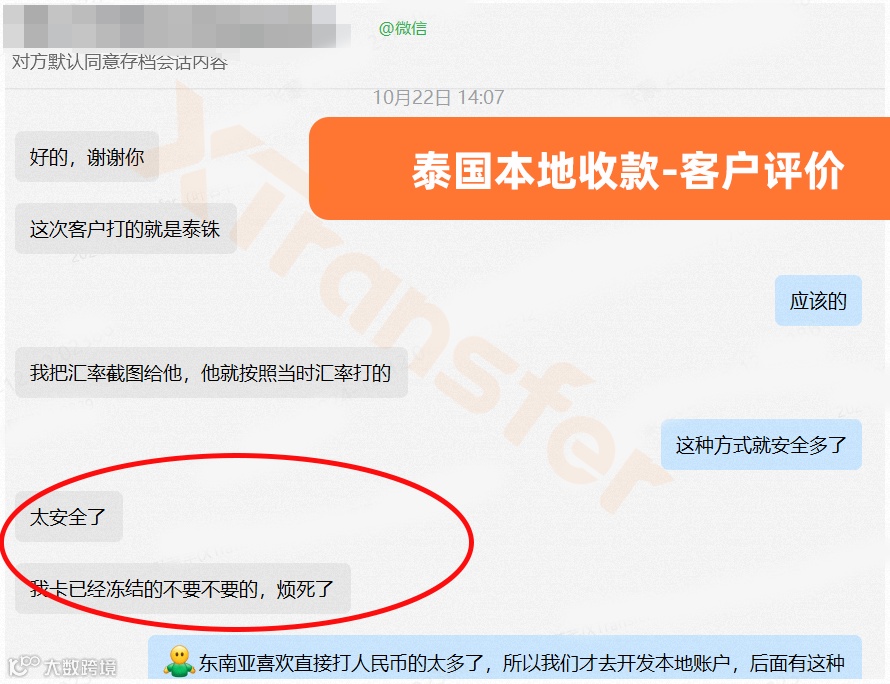Click the words 本地账户 in the bottom message
890x684 pixels.
[x=692, y=662]
